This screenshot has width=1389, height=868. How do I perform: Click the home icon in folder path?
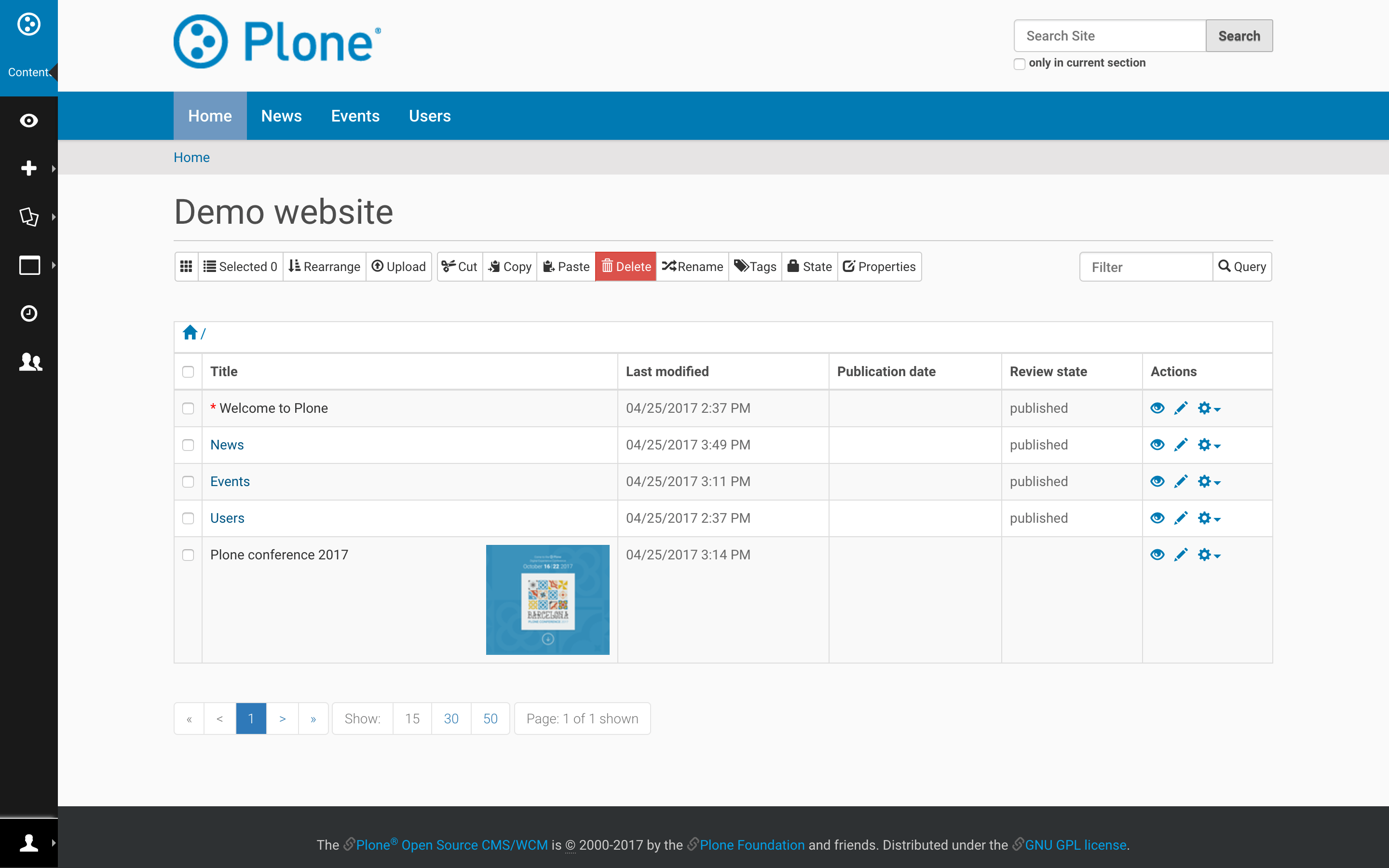190,333
